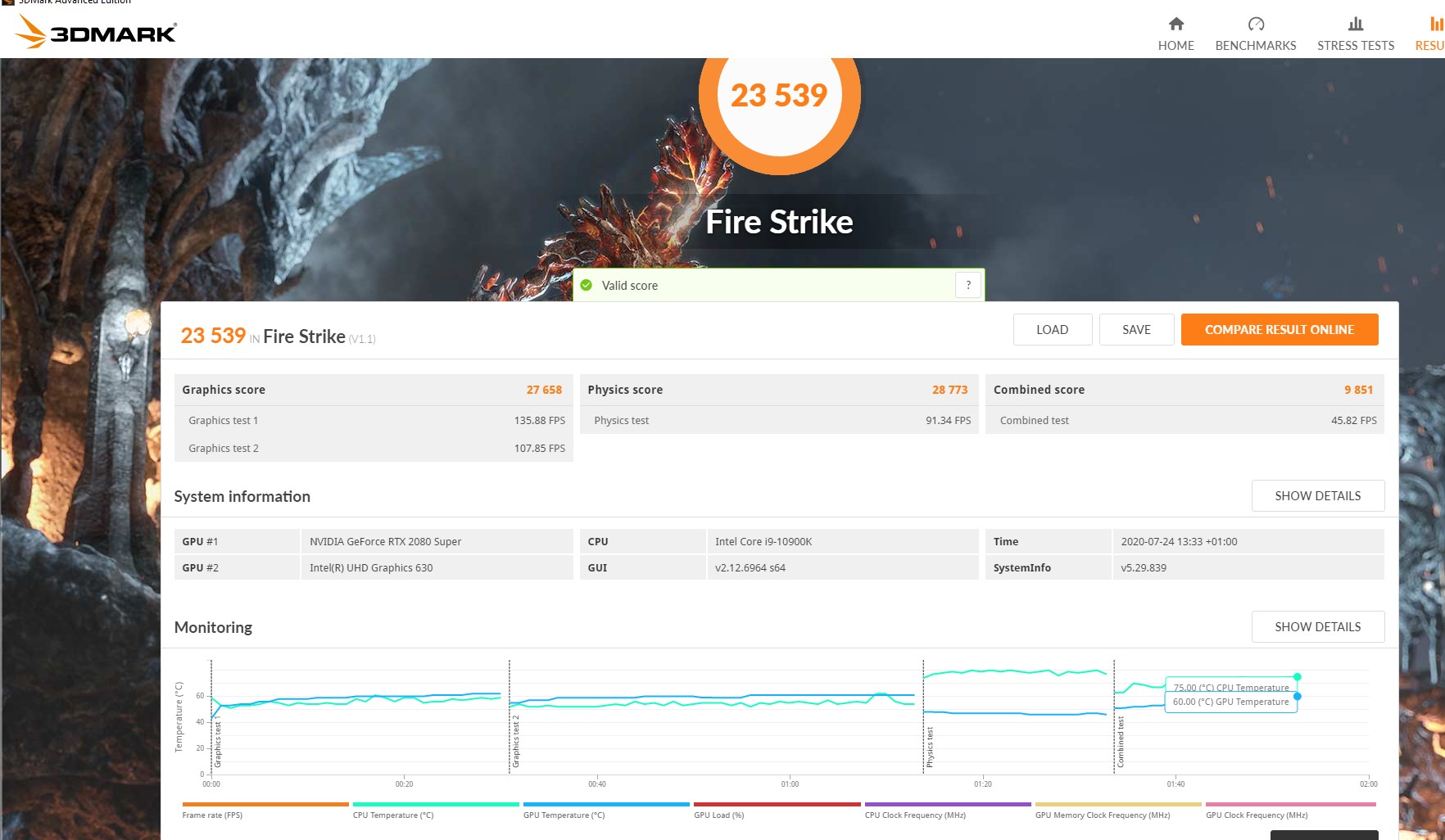
Task: Click Intel Core i9-10900K cell
Action: (x=843, y=541)
